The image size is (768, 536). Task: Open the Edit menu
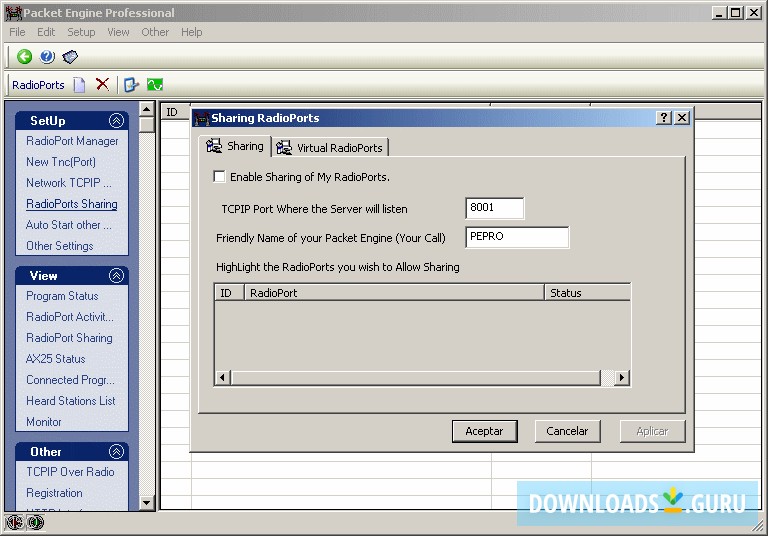[x=46, y=32]
